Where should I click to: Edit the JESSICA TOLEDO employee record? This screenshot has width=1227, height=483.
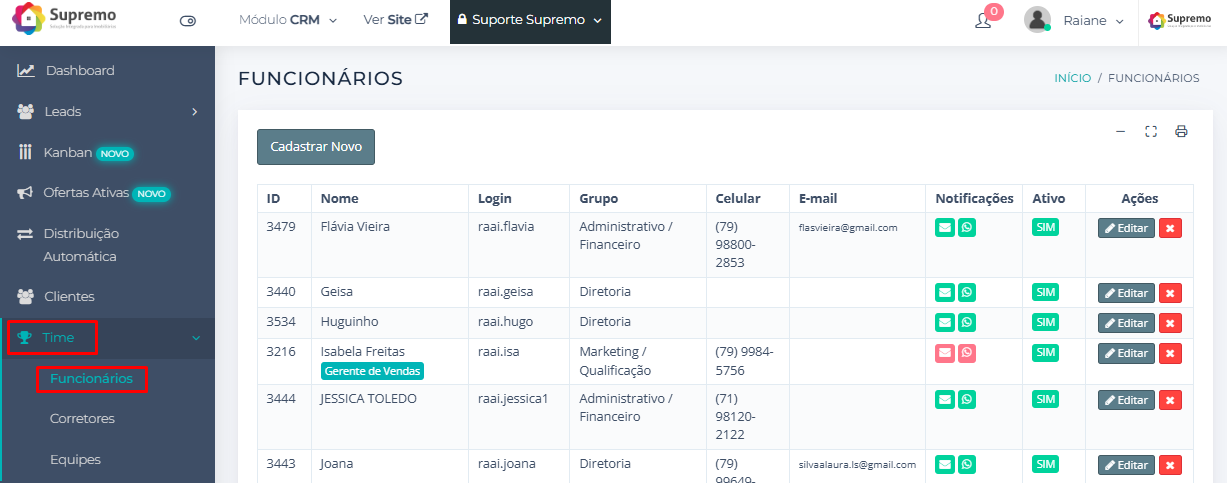[1126, 400]
